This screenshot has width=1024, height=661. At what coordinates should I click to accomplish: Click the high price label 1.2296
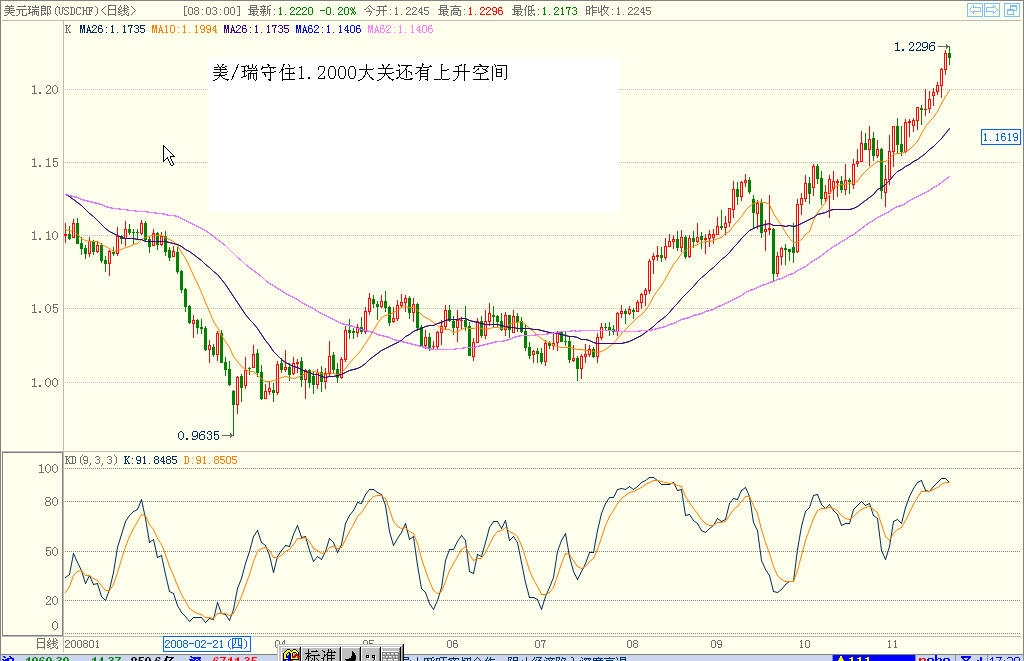tap(915, 46)
